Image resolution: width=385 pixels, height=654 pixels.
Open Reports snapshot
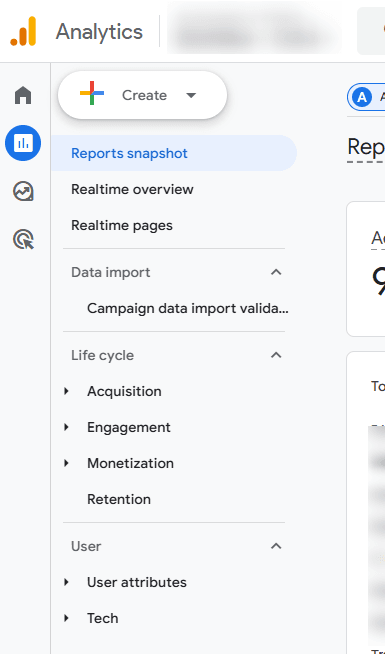click(x=174, y=153)
